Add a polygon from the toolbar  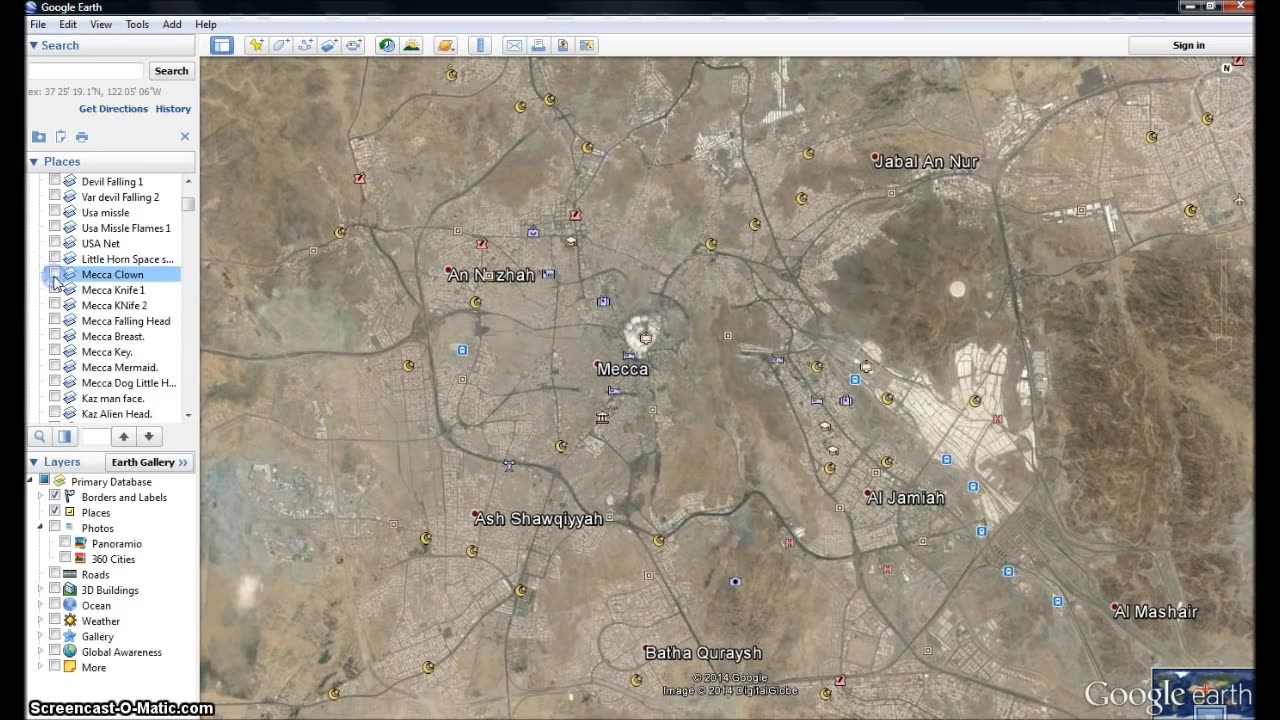(281, 45)
